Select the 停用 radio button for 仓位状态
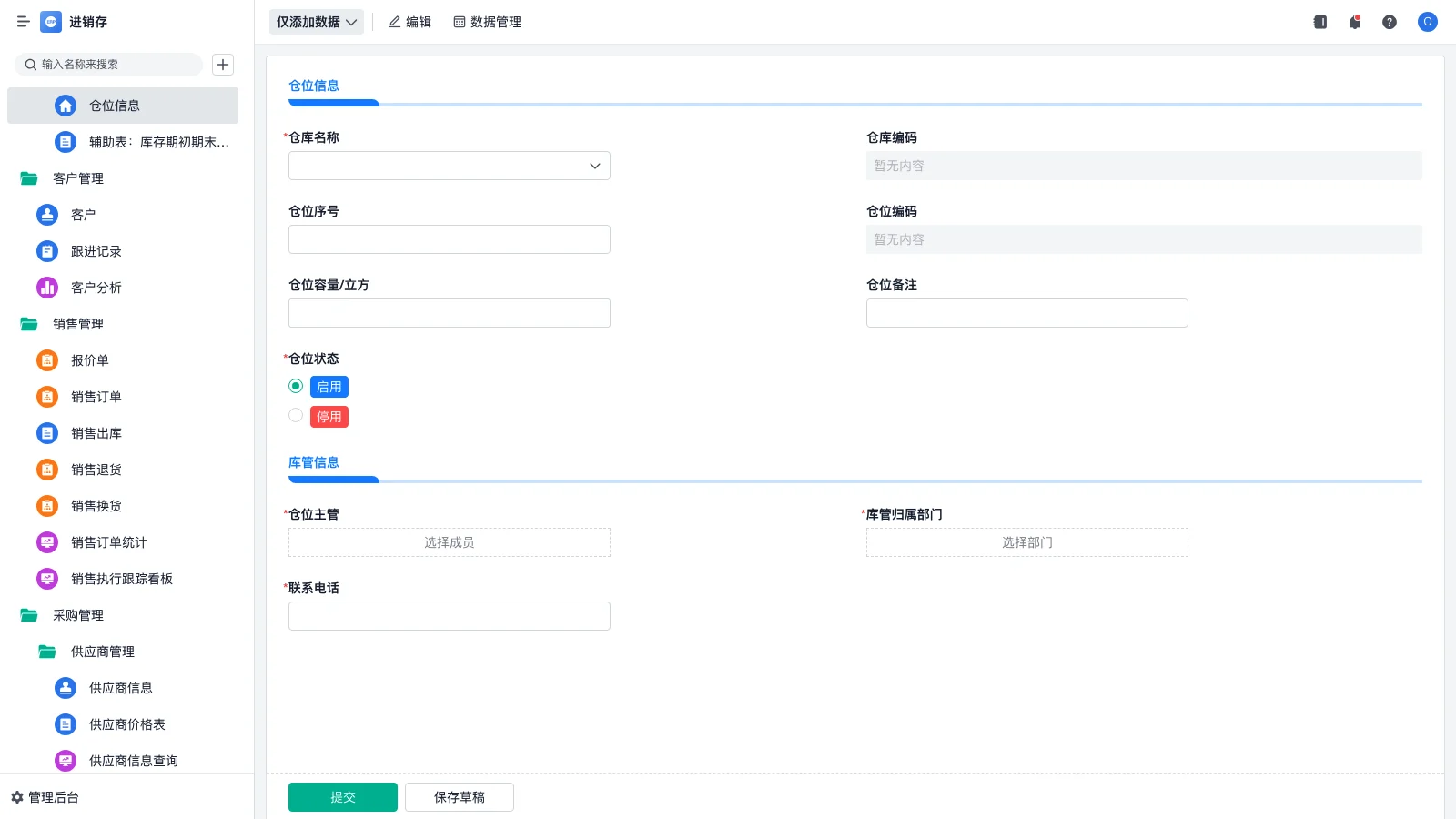1456x819 pixels. coord(295,415)
